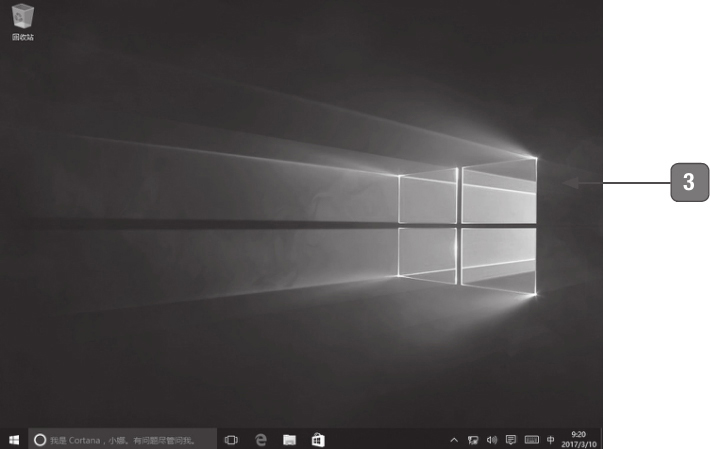Switch the 中 input method indicator
Image resolution: width=710 pixels, height=449 pixels.
(x=550, y=439)
